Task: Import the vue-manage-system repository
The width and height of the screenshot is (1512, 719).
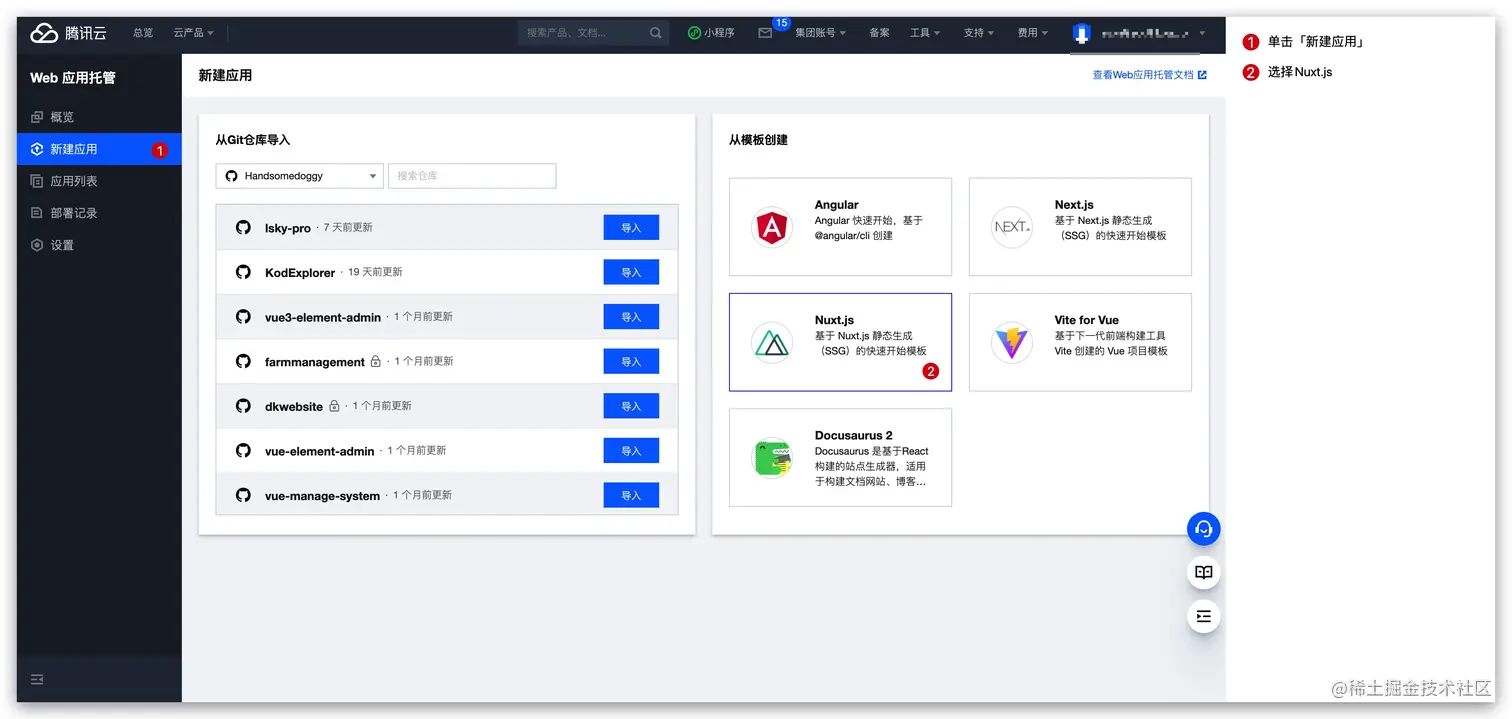Action: [631, 495]
